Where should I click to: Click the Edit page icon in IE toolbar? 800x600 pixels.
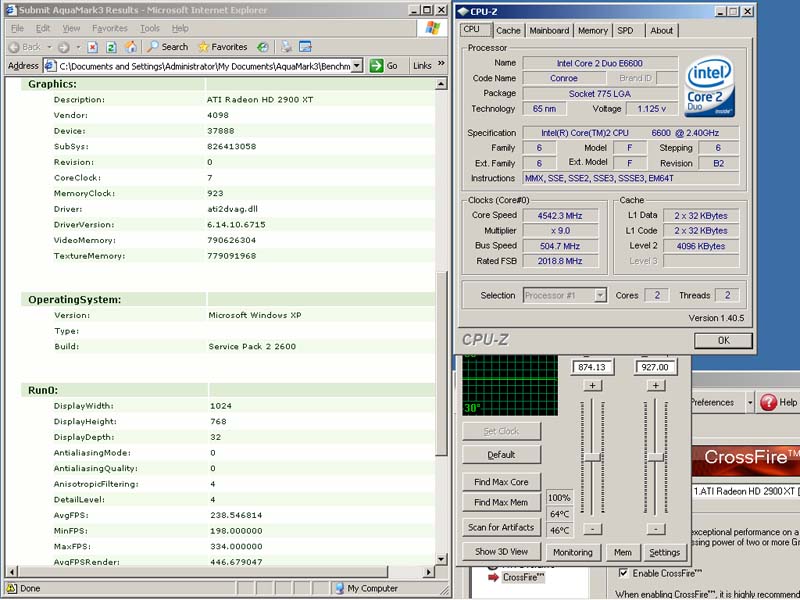pos(305,47)
